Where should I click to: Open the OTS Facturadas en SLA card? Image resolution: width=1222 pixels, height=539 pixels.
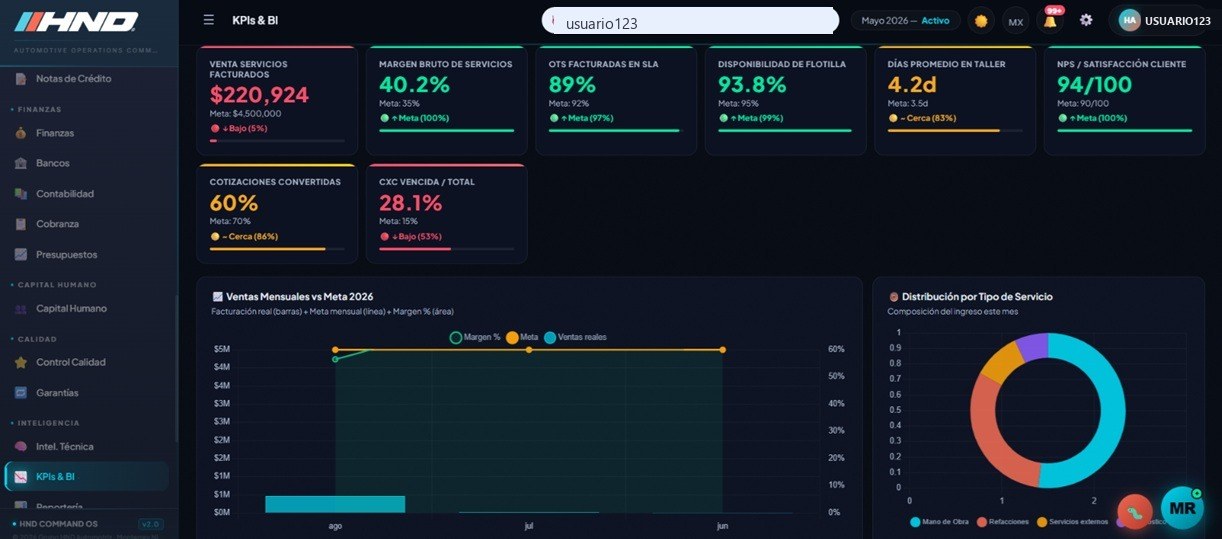pos(616,100)
